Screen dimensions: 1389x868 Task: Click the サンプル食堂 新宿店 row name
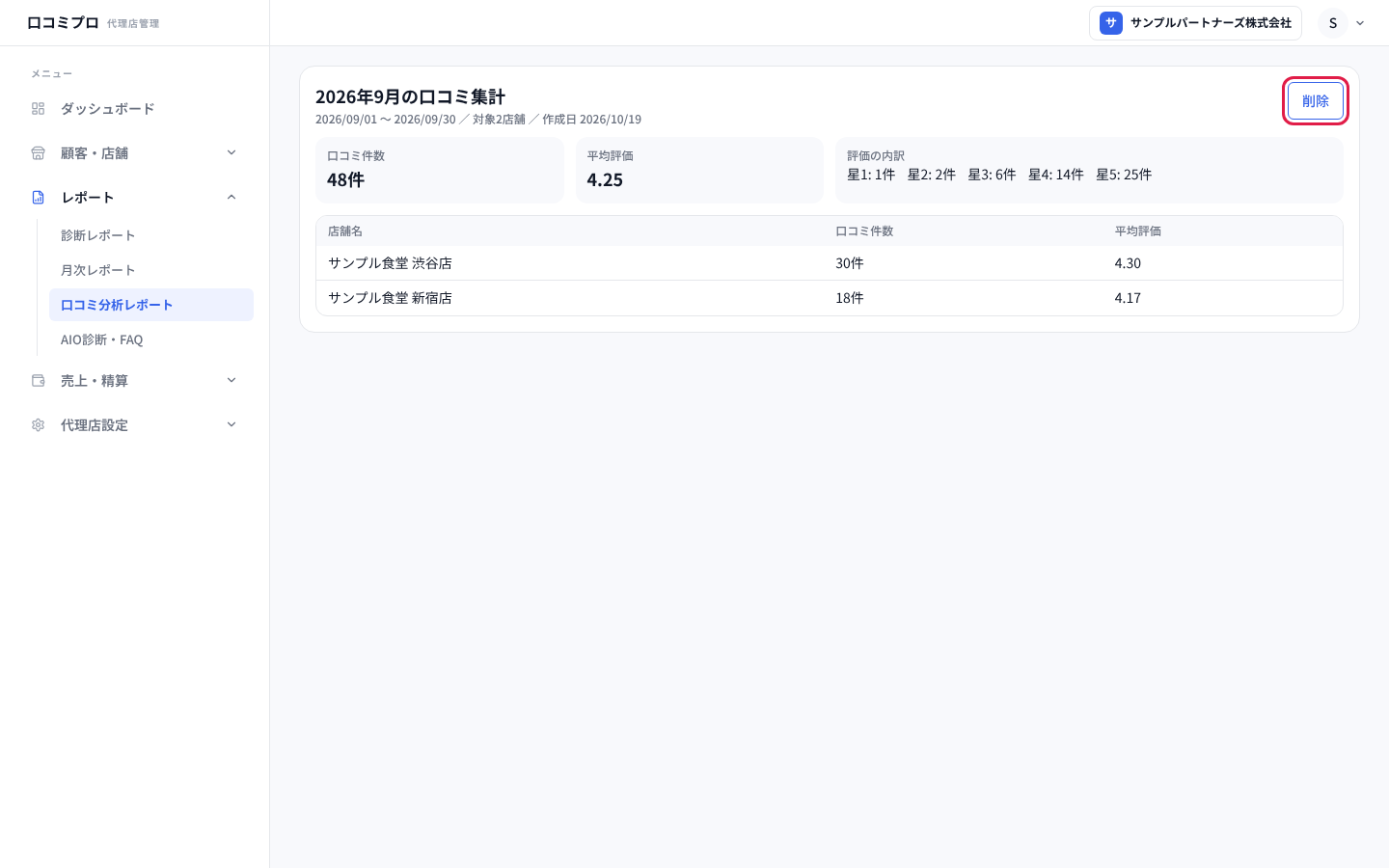(x=390, y=298)
